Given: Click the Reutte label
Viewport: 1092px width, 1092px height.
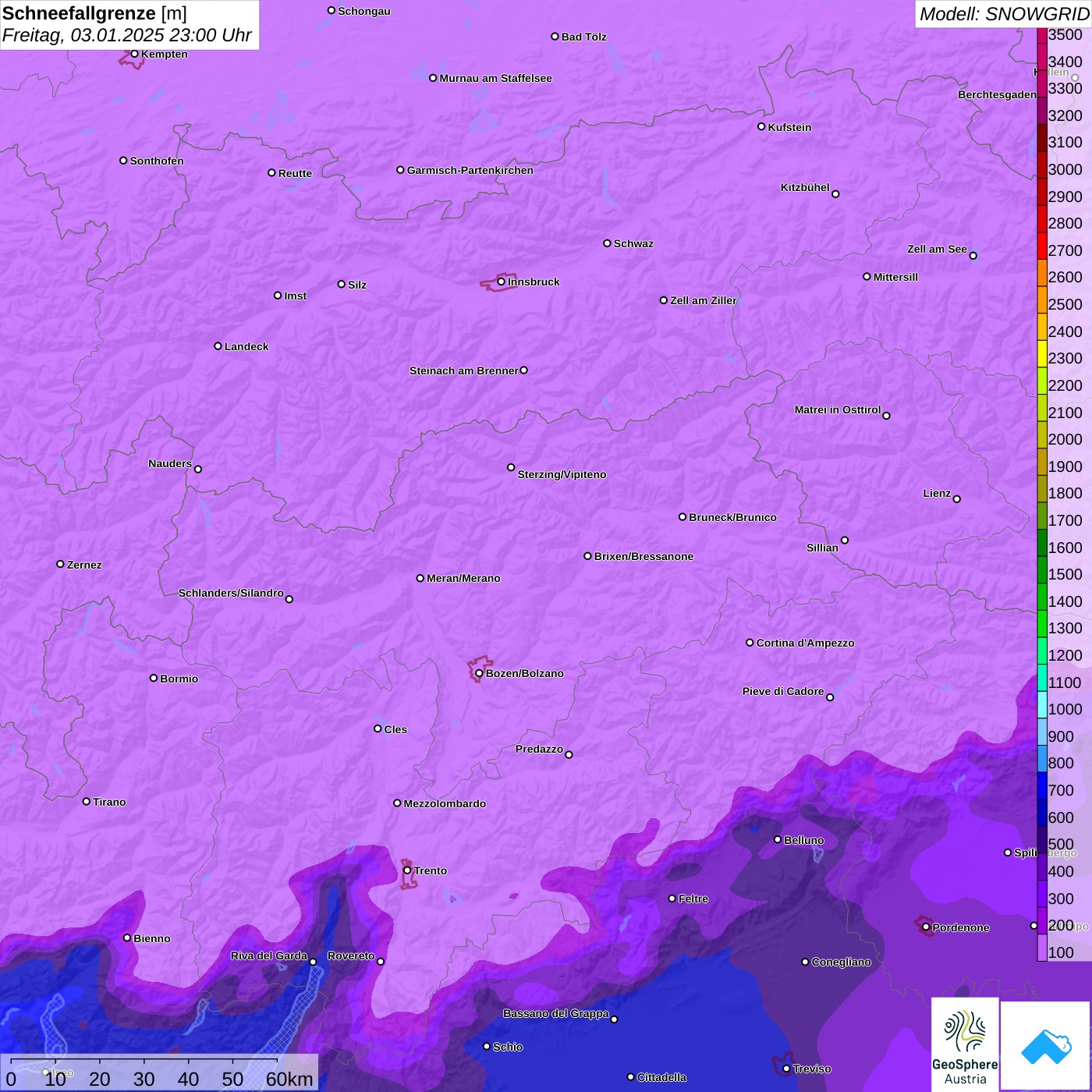Looking at the screenshot, I should (295, 173).
